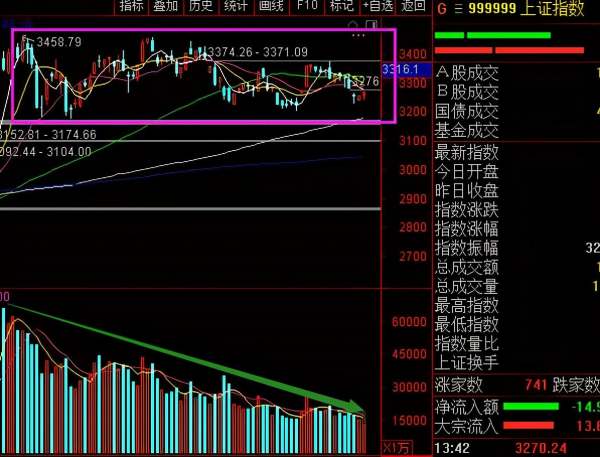Select the 画线 drawing tool
The image size is (600, 457).
pos(271,7)
